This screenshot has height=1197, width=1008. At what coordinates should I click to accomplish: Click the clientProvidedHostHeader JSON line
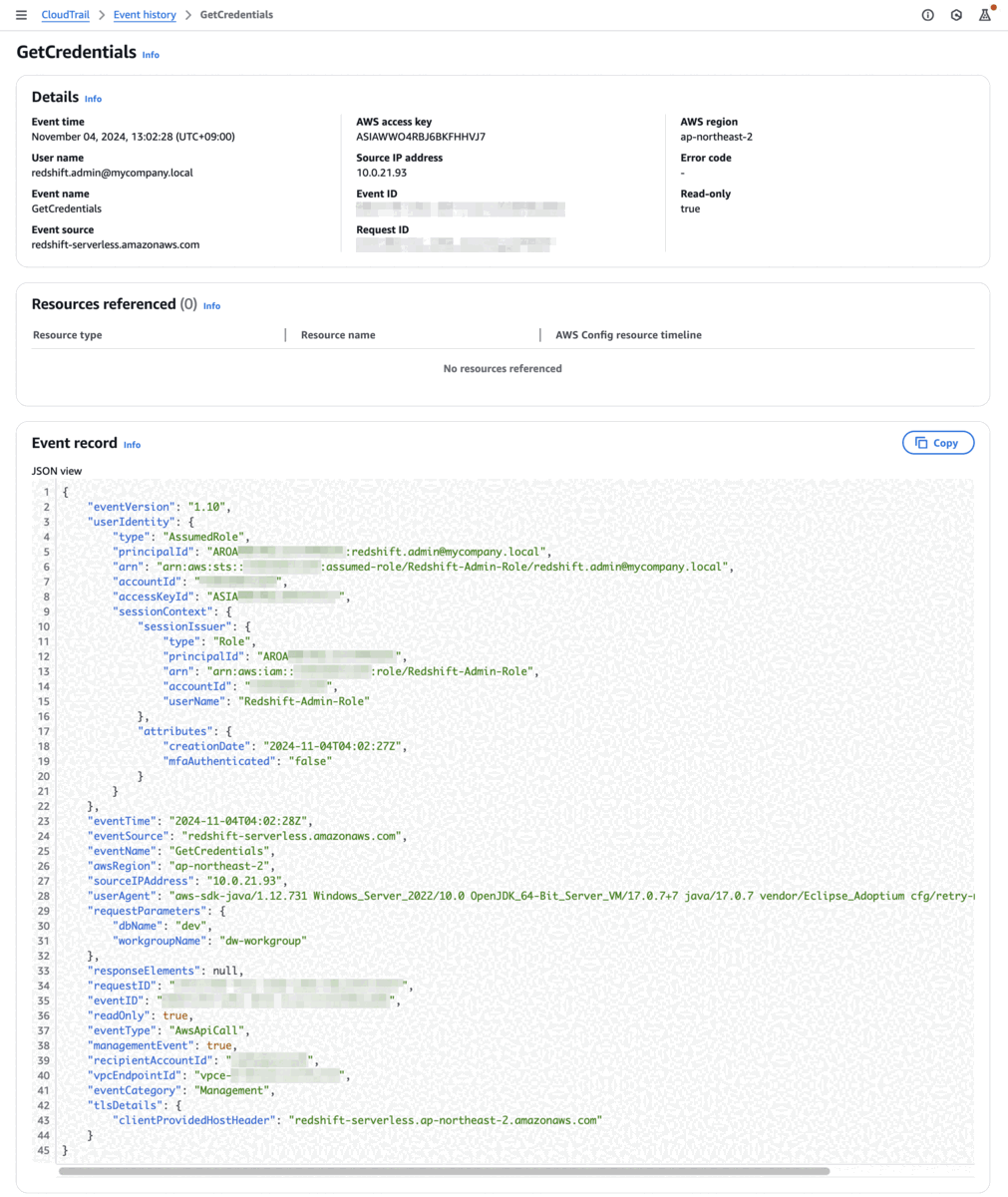[x=357, y=1120]
